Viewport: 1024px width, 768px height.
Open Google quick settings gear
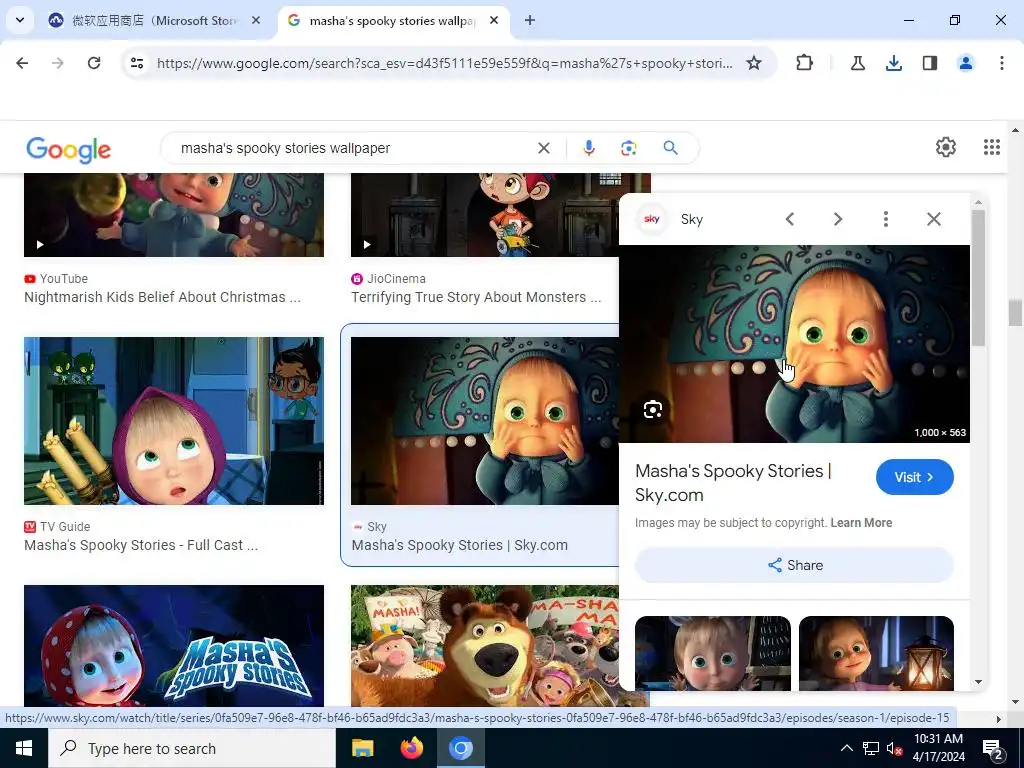(x=946, y=147)
